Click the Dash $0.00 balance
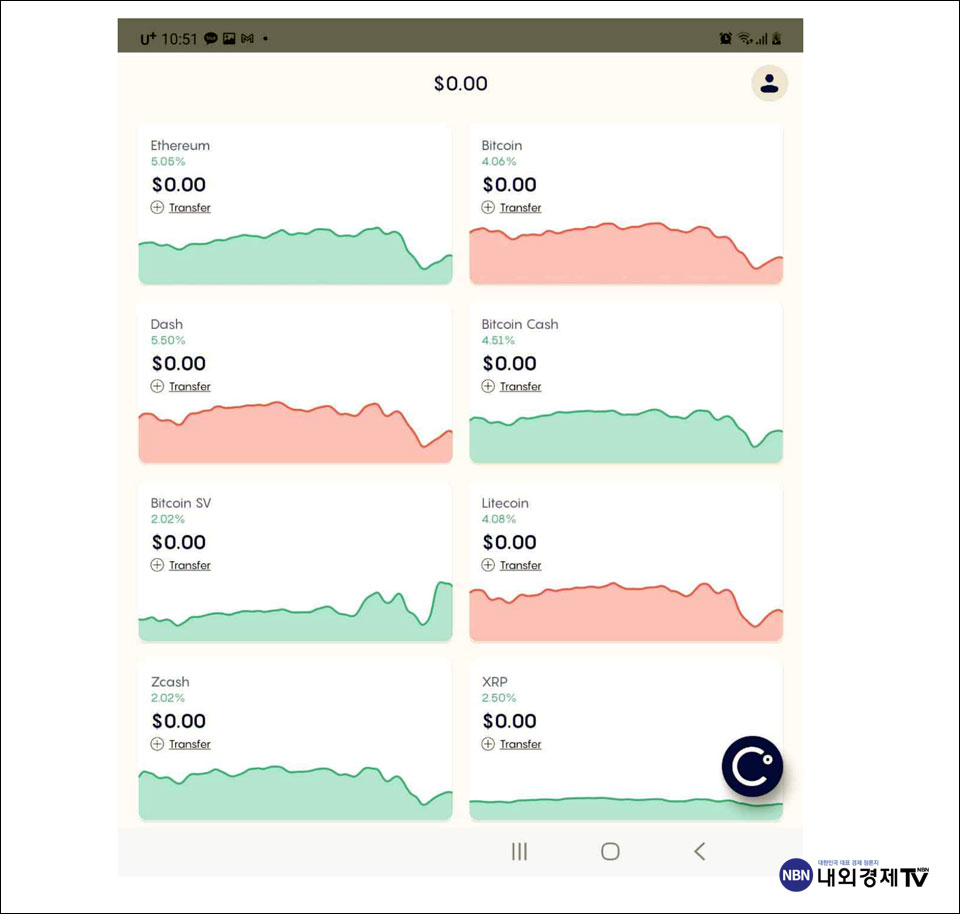960x914 pixels. pyautogui.click(x=179, y=364)
